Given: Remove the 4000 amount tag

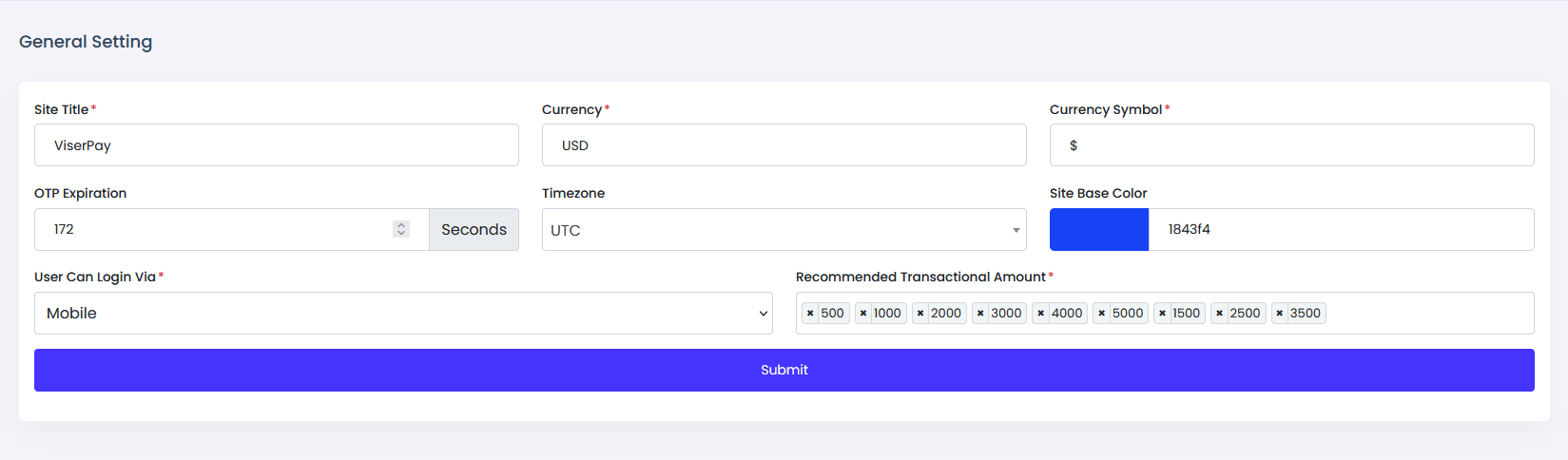Looking at the screenshot, I should (1041, 314).
